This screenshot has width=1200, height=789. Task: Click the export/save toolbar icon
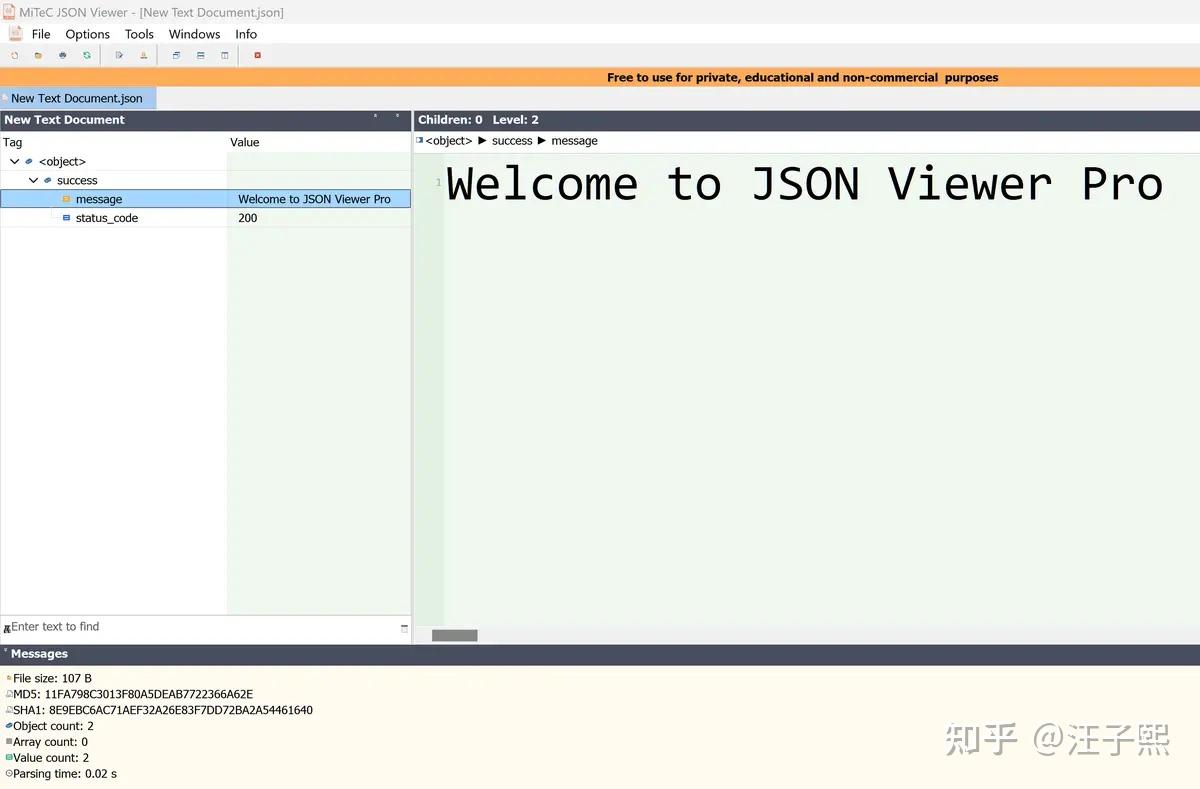[x=143, y=55]
